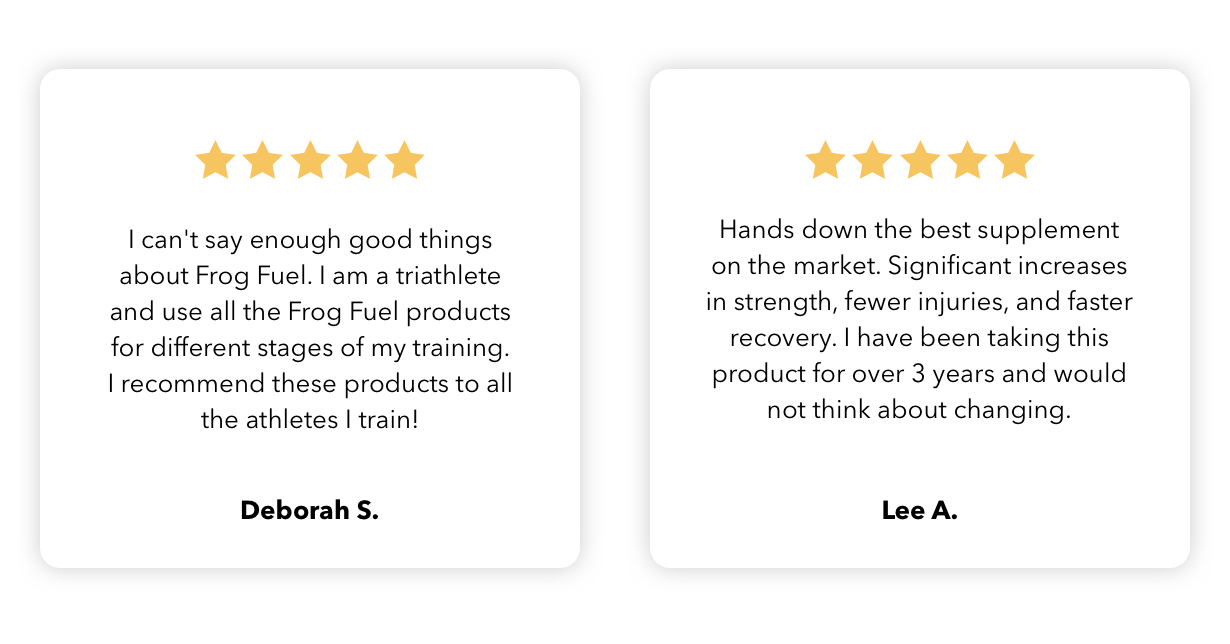Click the fifth star in Lee's review
1230x644 pixels.
[x=1014, y=160]
